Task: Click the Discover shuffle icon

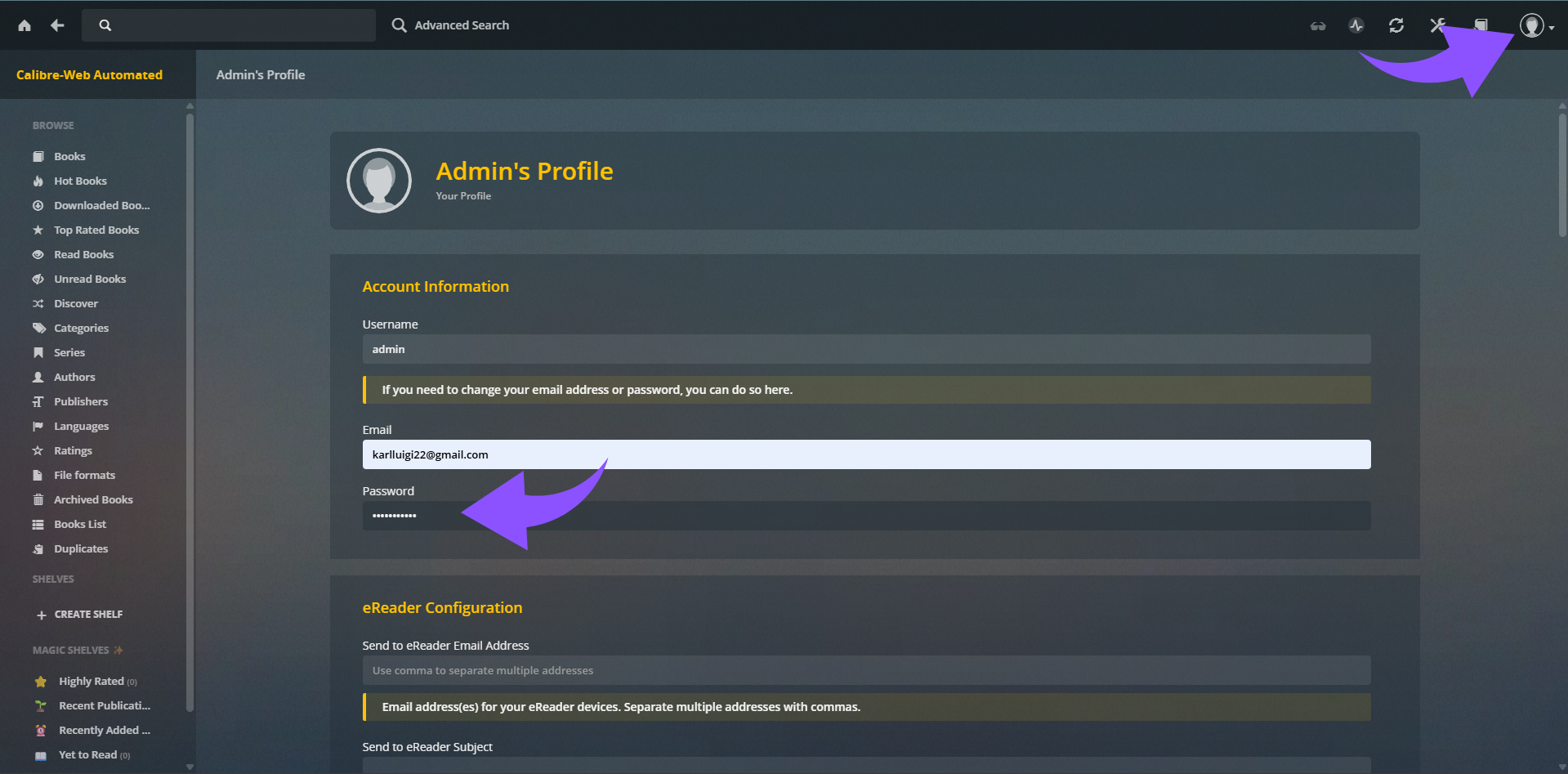Action: (x=38, y=304)
